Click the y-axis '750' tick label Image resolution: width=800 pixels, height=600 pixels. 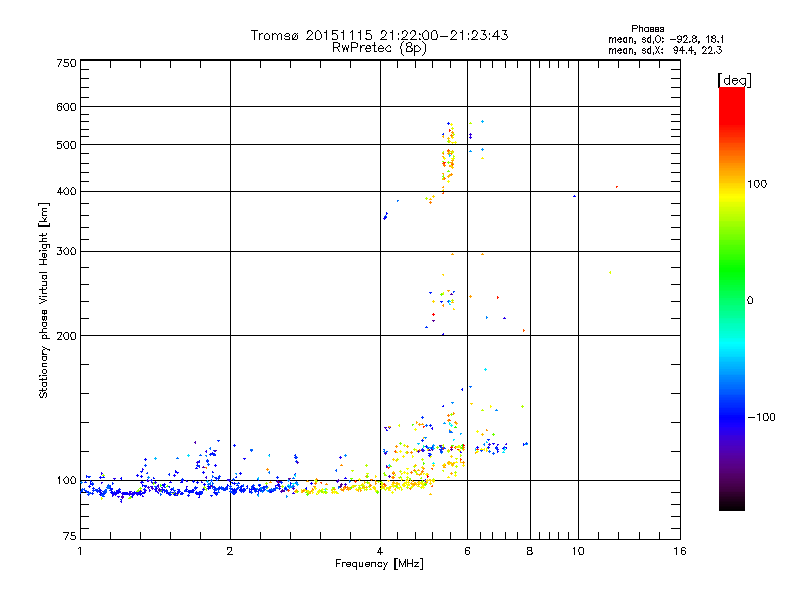click(x=66, y=63)
